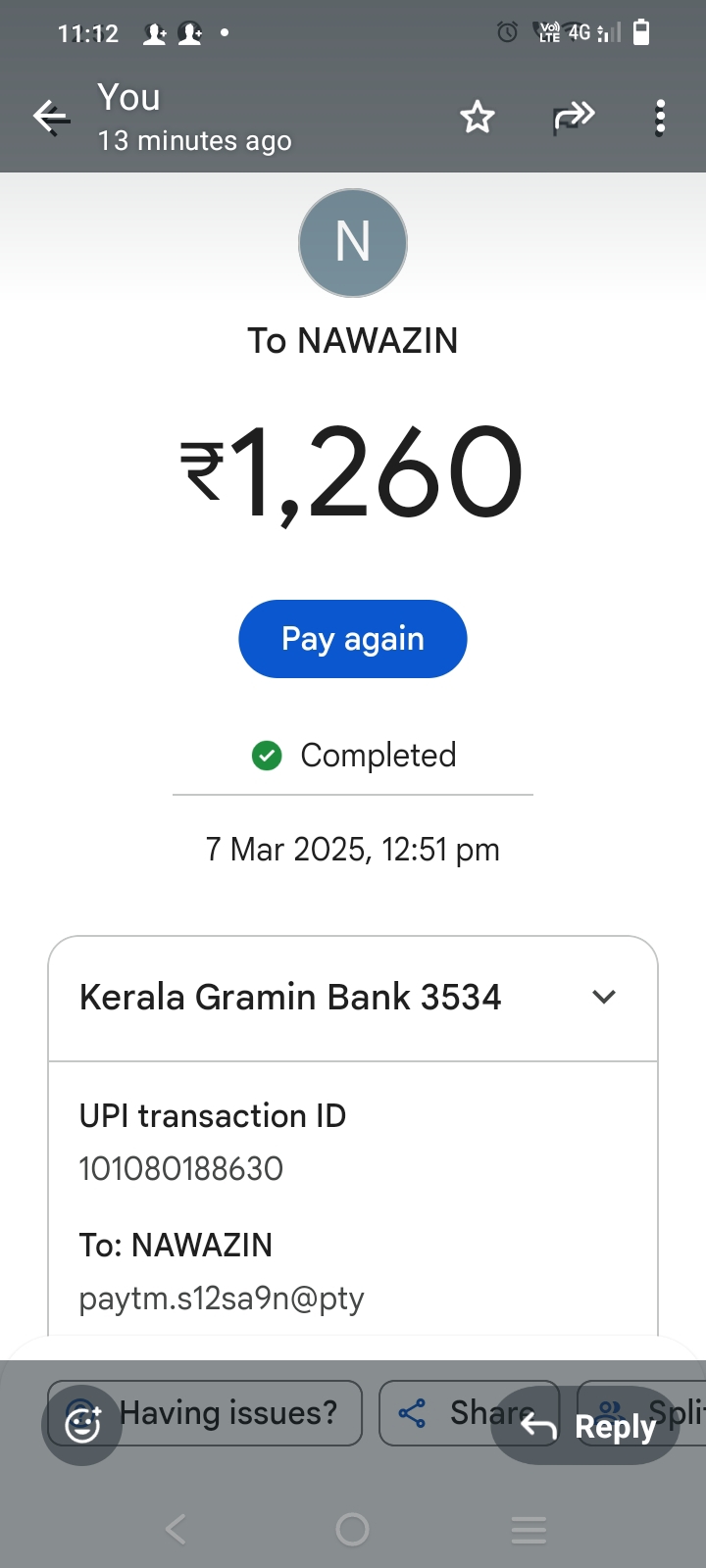
Task: Click the green Completed checkmark icon
Action: point(267,756)
